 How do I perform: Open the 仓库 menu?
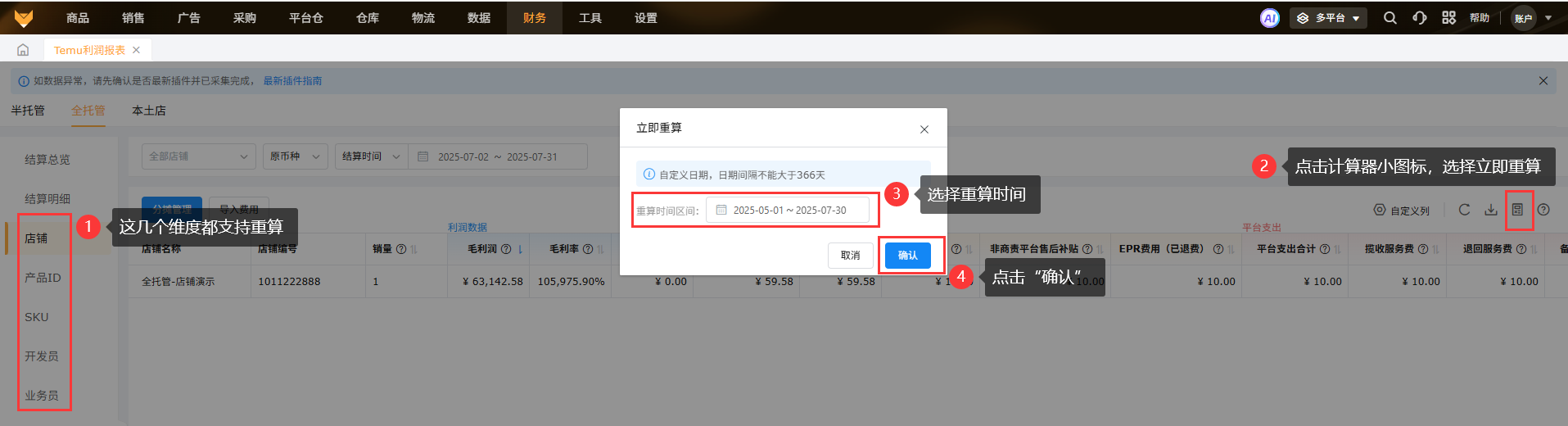point(368,18)
